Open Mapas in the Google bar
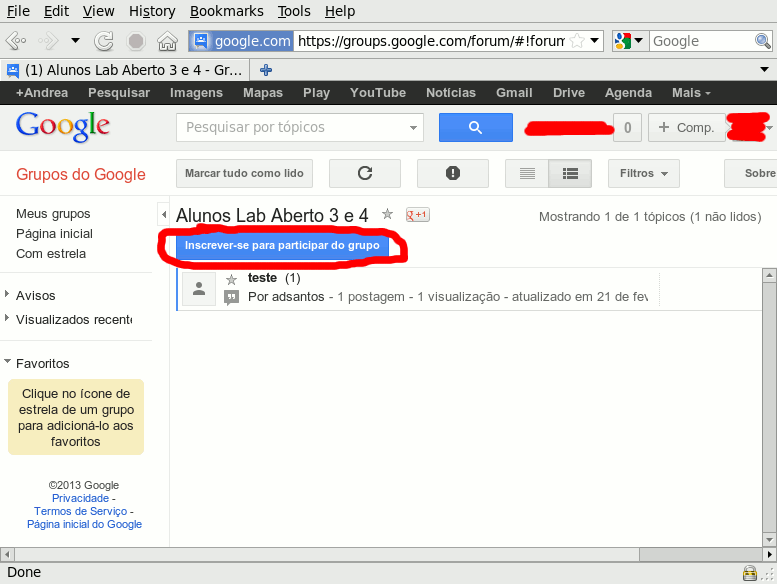777x584 pixels. click(x=263, y=93)
